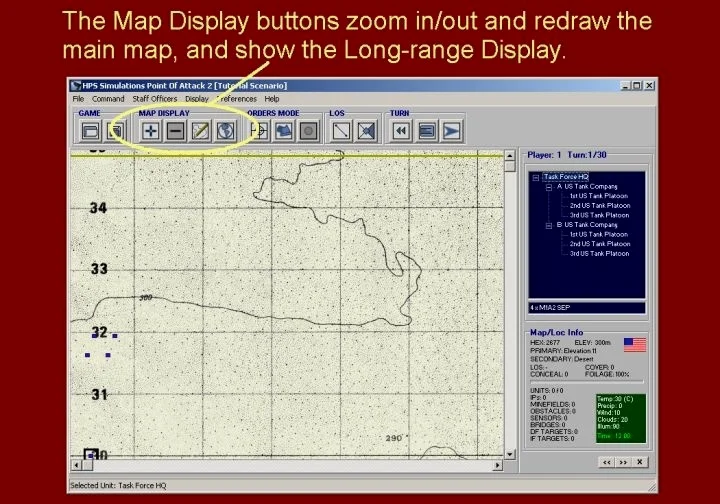Screen dimensions: 720x504
Task: Click the << button in side panel
Action: coord(607,462)
